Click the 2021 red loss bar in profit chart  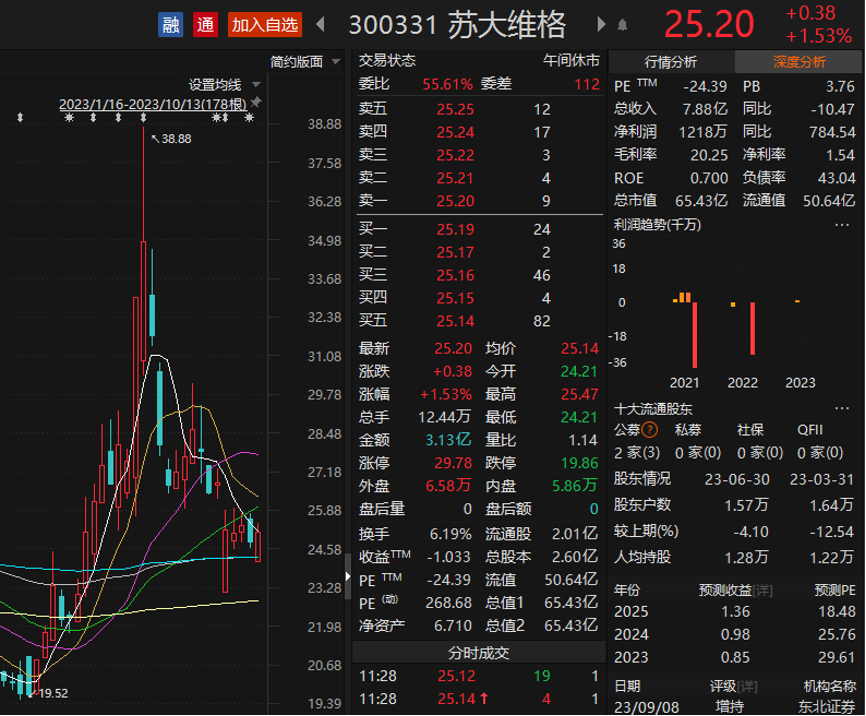(695, 335)
